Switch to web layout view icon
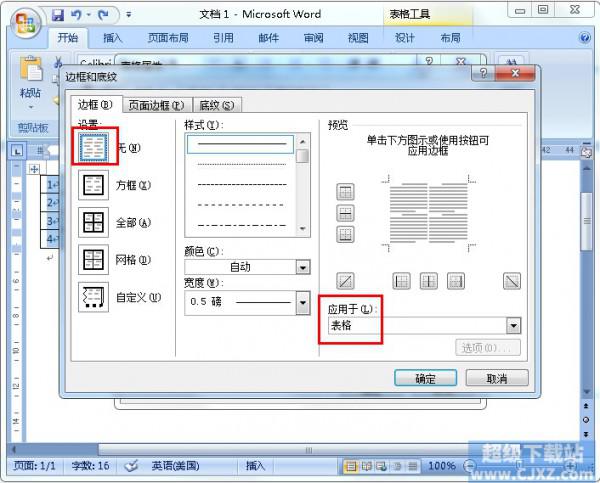This screenshot has width=600, height=483. pyautogui.click(x=382, y=466)
